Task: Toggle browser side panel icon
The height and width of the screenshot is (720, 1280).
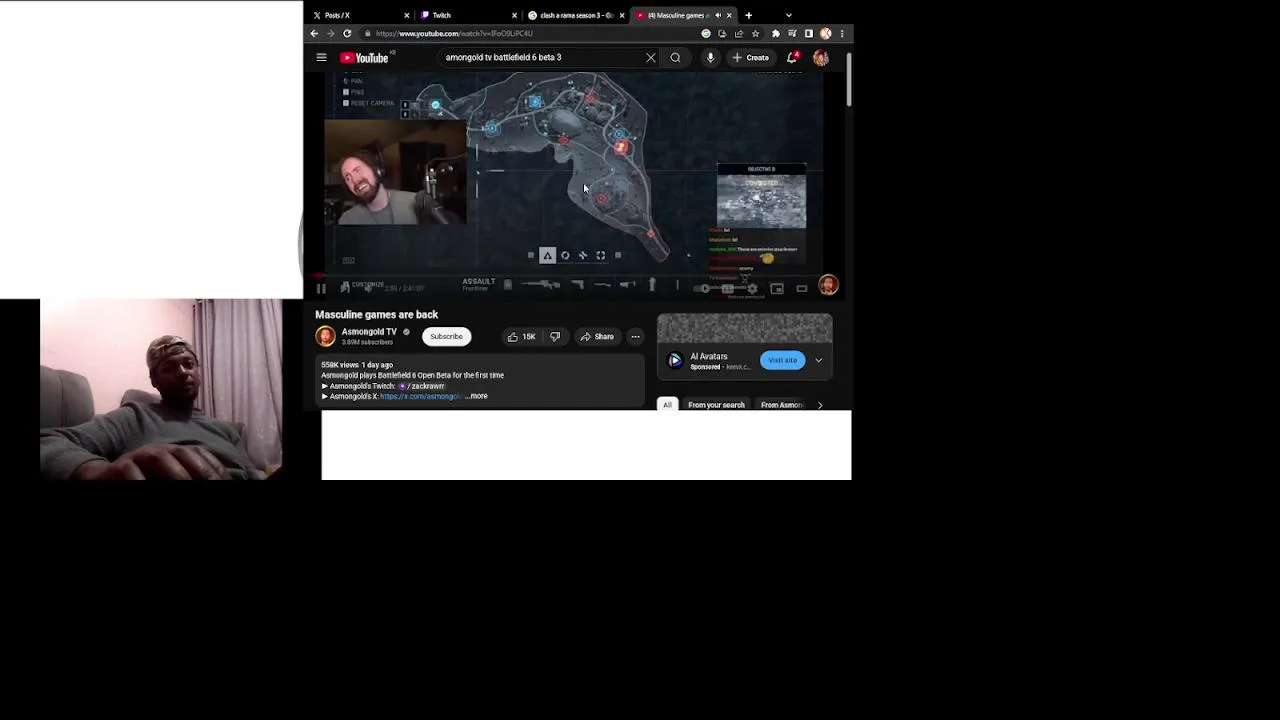Action: click(x=809, y=33)
